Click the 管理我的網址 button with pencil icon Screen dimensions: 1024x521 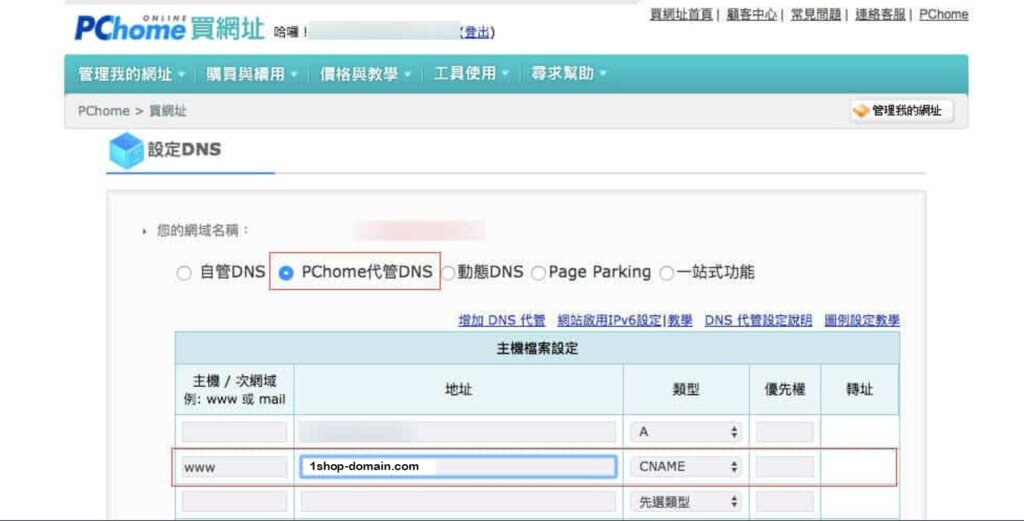pos(901,111)
